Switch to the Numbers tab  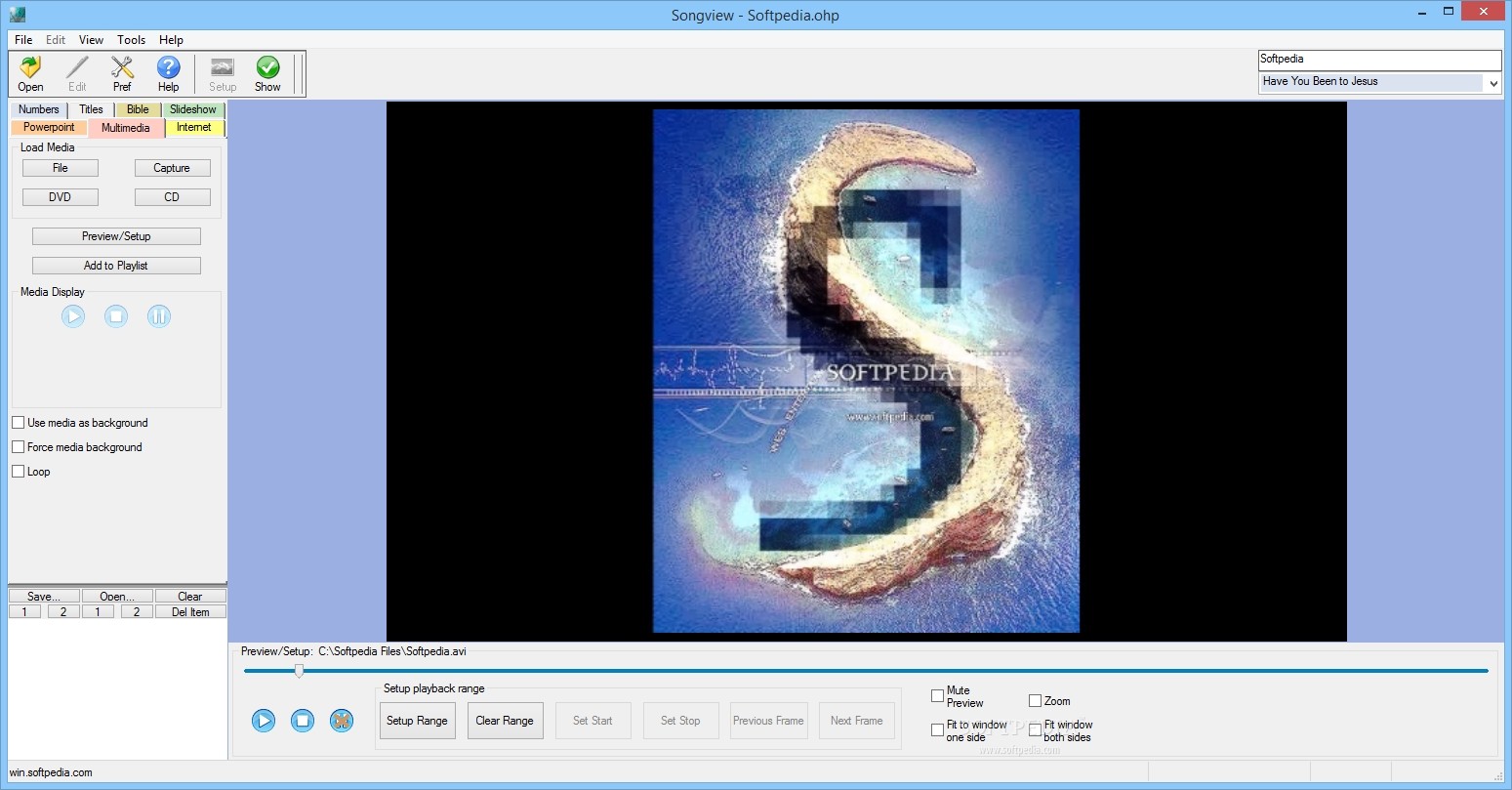click(x=39, y=109)
